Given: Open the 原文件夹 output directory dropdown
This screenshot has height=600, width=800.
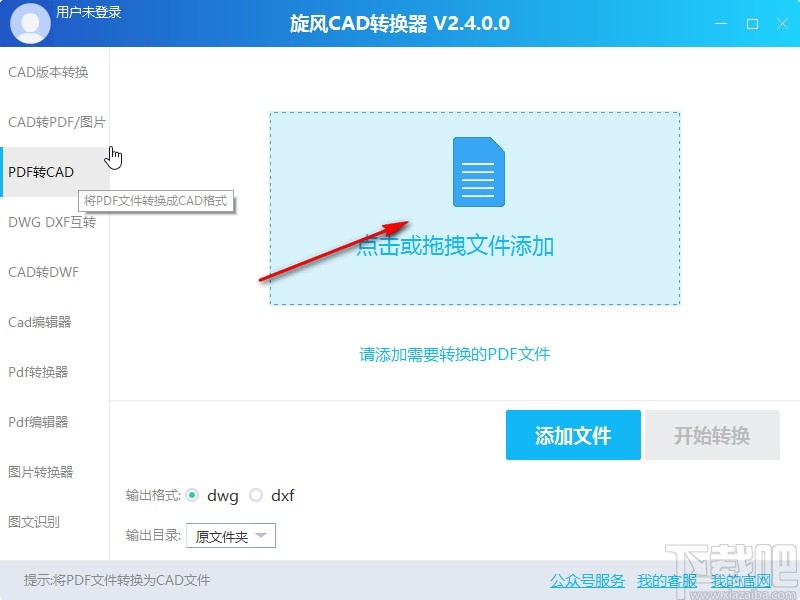Looking at the screenshot, I should coord(232,535).
